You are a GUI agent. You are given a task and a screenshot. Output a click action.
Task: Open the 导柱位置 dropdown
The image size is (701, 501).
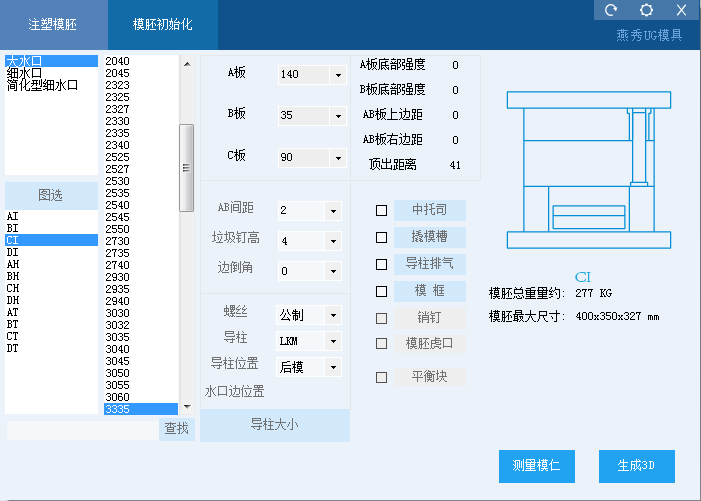[333, 367]
